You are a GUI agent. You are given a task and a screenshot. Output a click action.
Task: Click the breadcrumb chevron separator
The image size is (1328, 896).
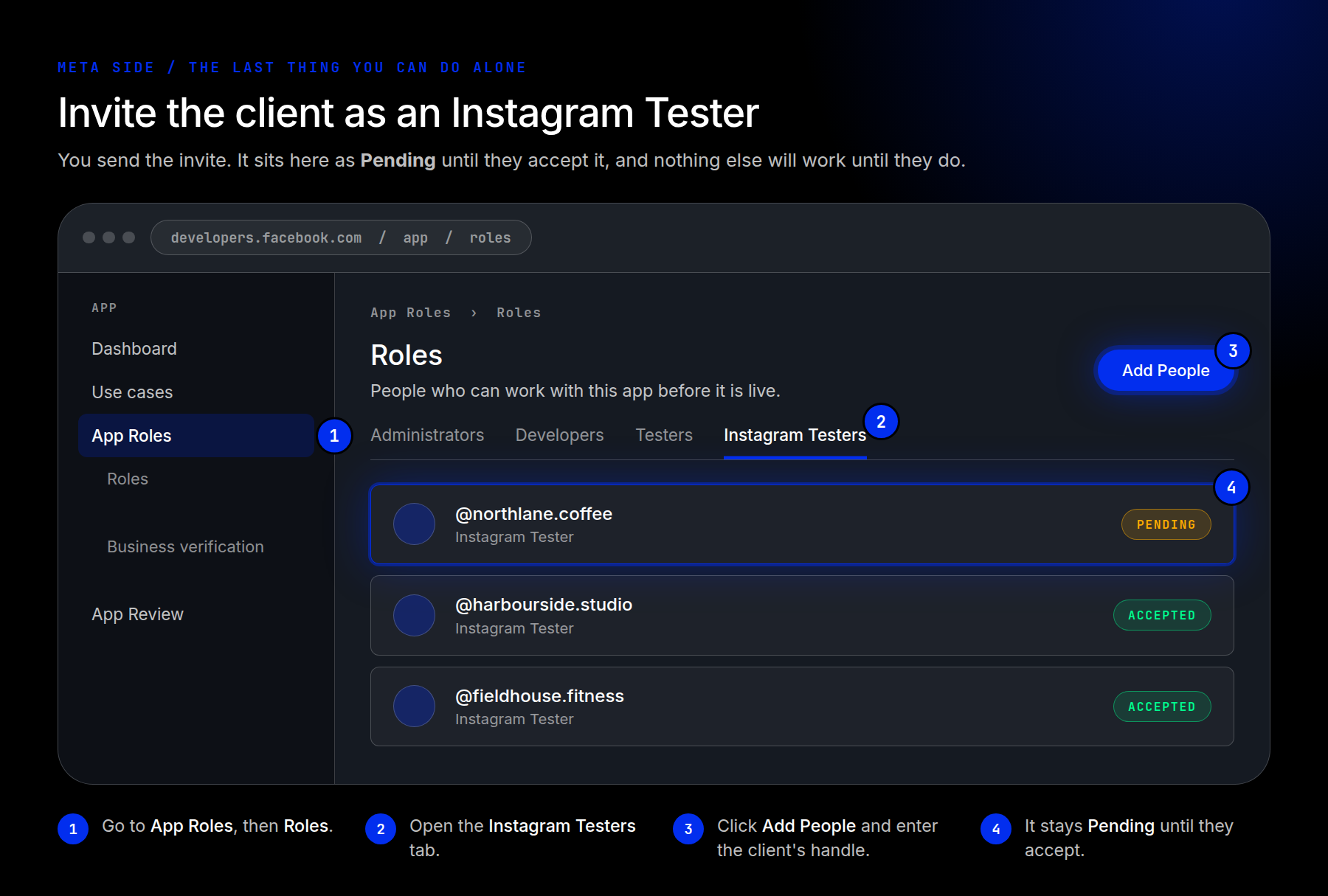pos(474,313)
